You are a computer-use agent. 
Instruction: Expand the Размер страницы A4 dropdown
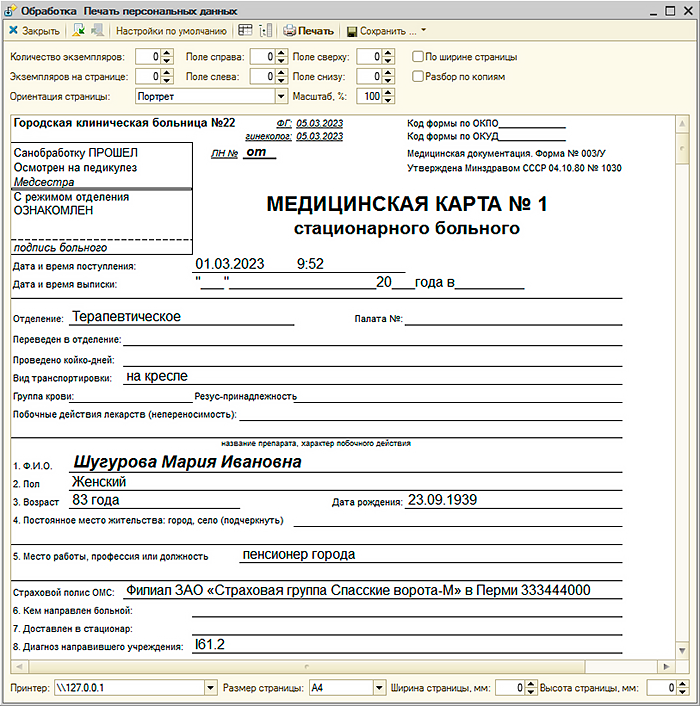[x=379, y=688]
